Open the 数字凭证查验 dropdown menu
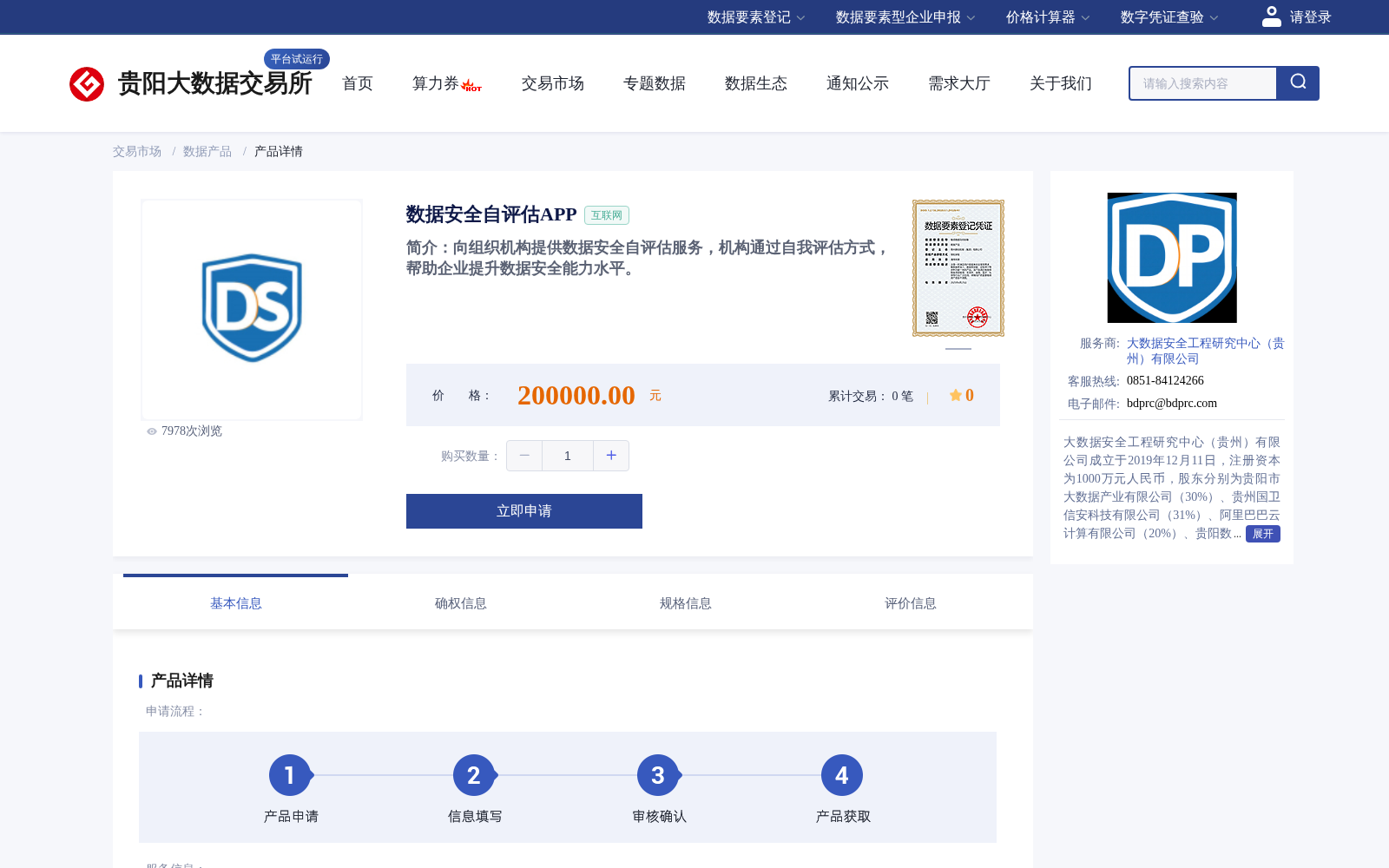Viewport: 1389px width, 868px height. [x=1169, y=17]
